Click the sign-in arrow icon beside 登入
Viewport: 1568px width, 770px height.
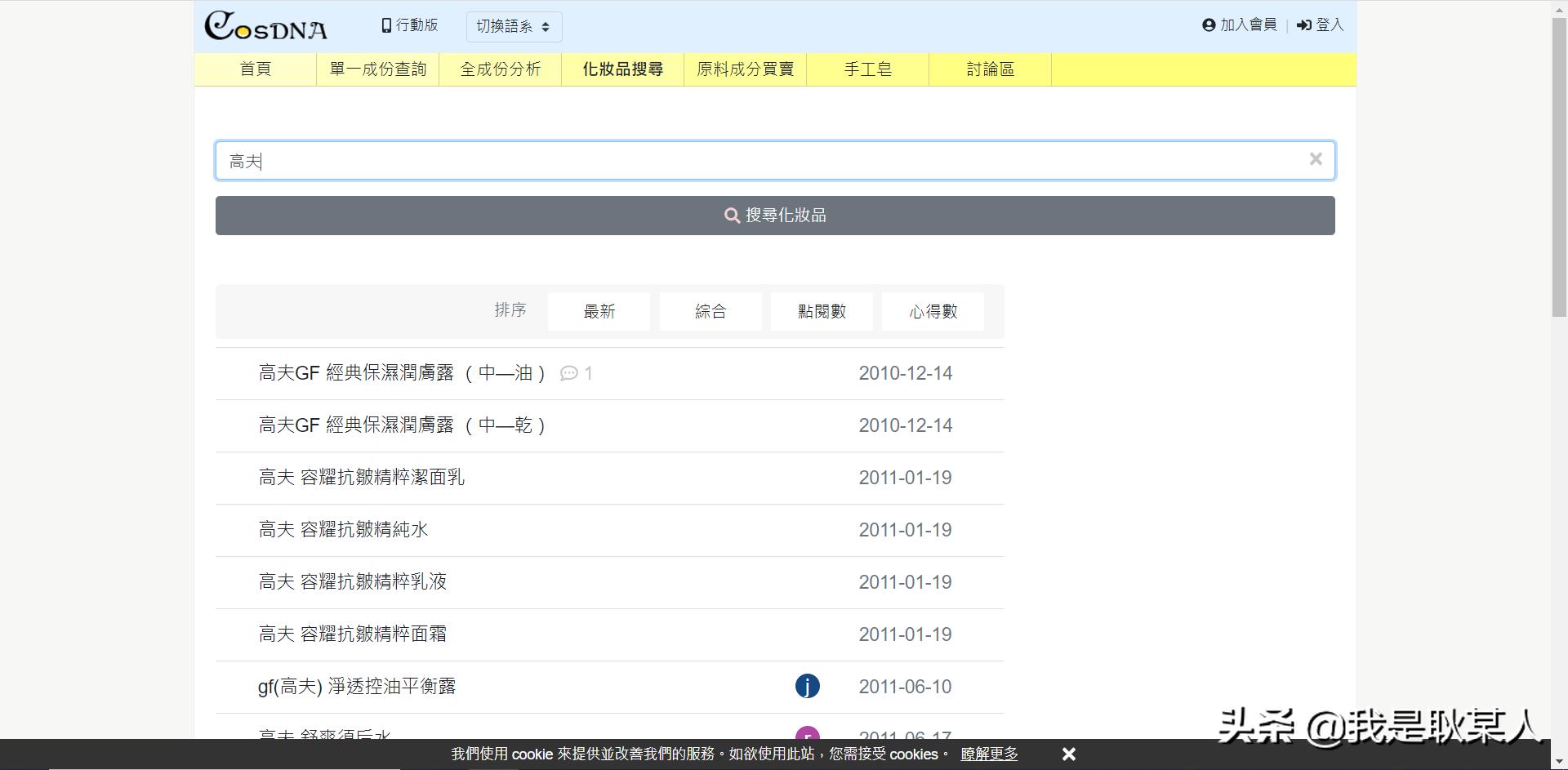point(1303,24)
